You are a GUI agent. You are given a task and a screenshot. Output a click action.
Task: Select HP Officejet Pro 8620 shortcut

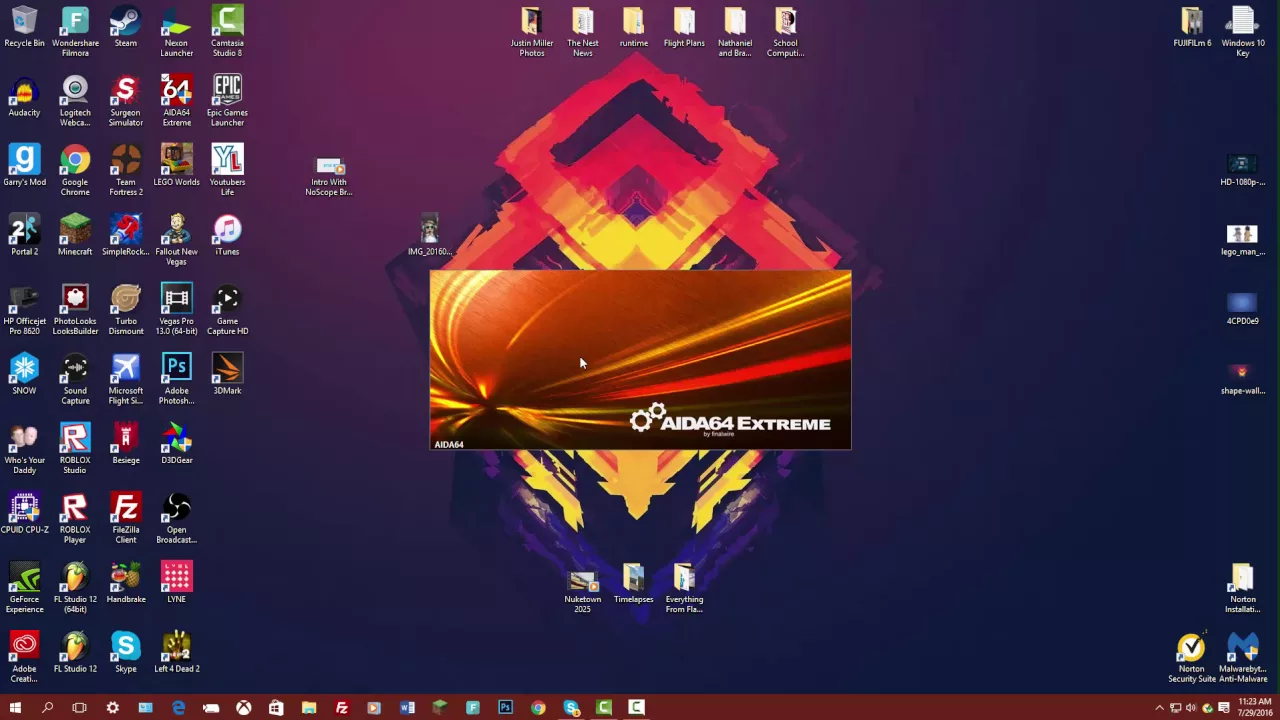[24, 311]
